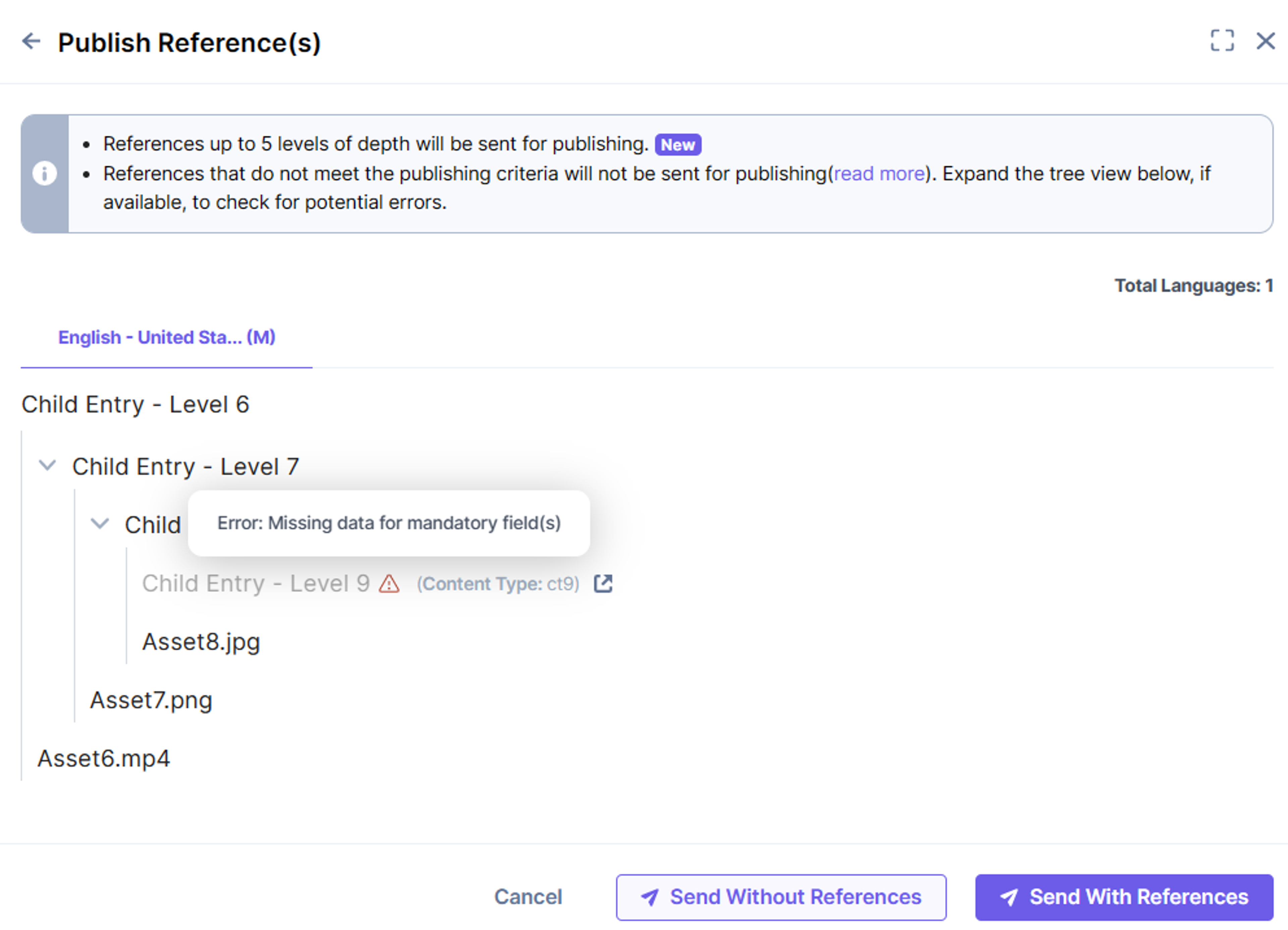This screenshot has height=930, width=1288.
Task: Click the info icon in banner
Action: tap(44, 173)
